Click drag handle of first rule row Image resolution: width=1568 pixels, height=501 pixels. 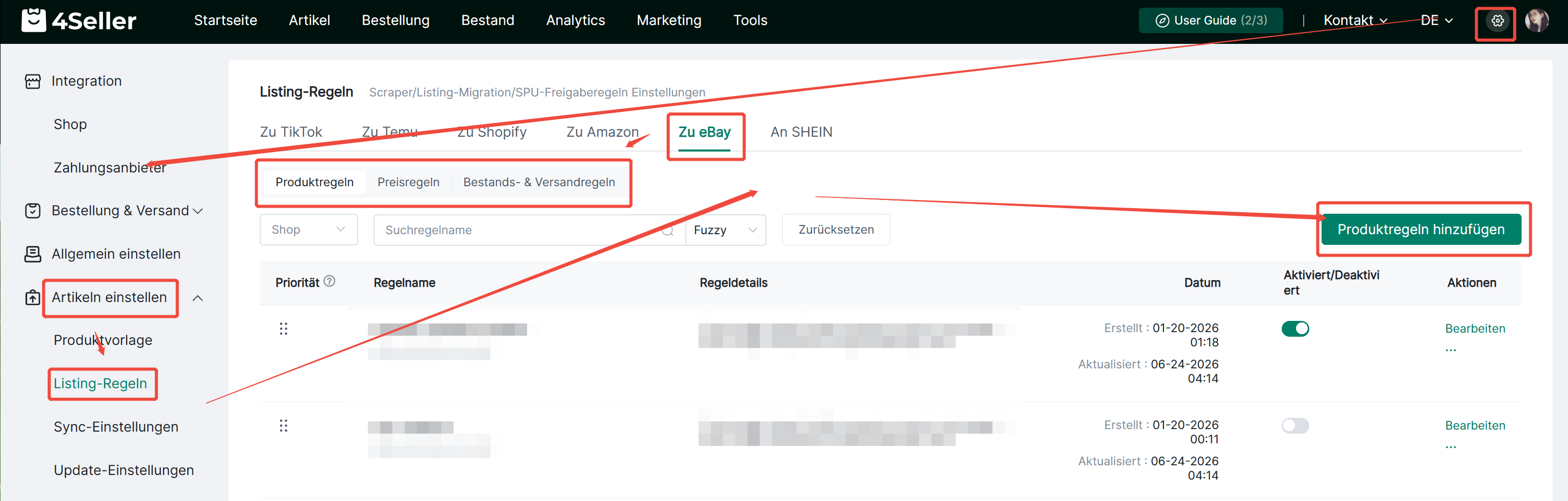(x=284, y=329)
